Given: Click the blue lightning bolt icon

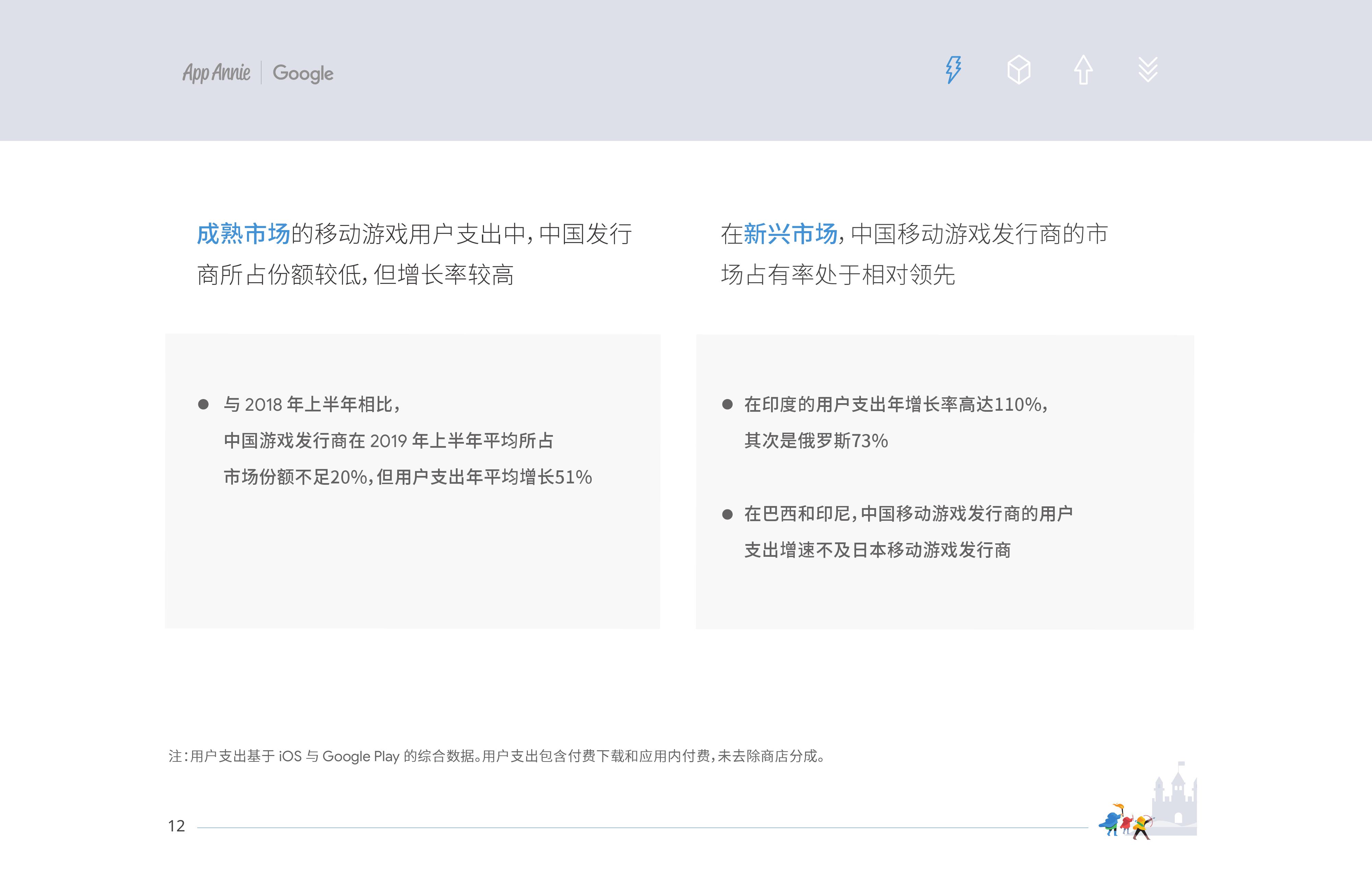Looking at the screenshot, I should [x=953, y=70].
